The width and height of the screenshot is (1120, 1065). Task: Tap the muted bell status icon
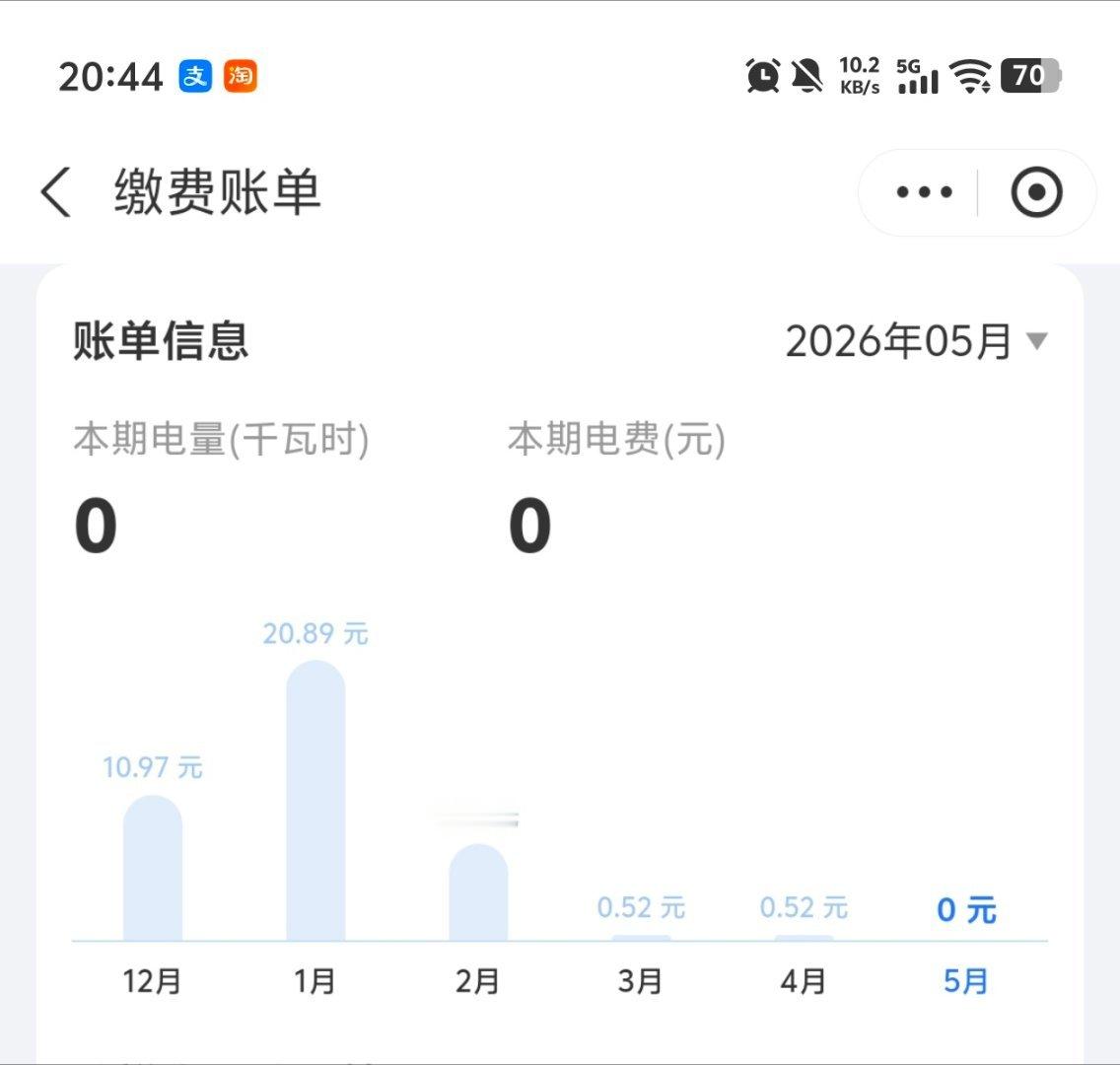pos(807,76)
